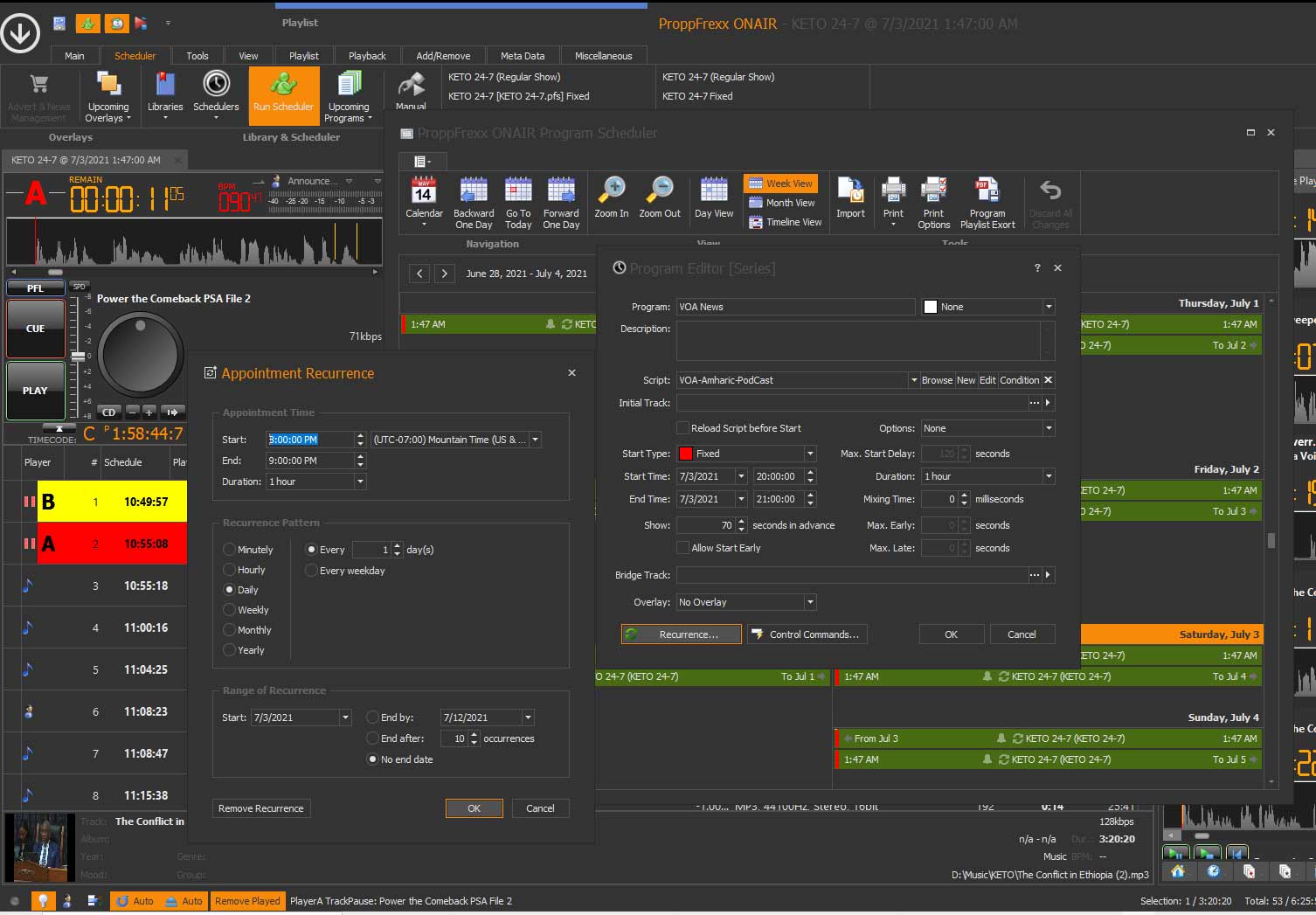Enable Reload Script before Start checkbox

[x=683, y=428]
